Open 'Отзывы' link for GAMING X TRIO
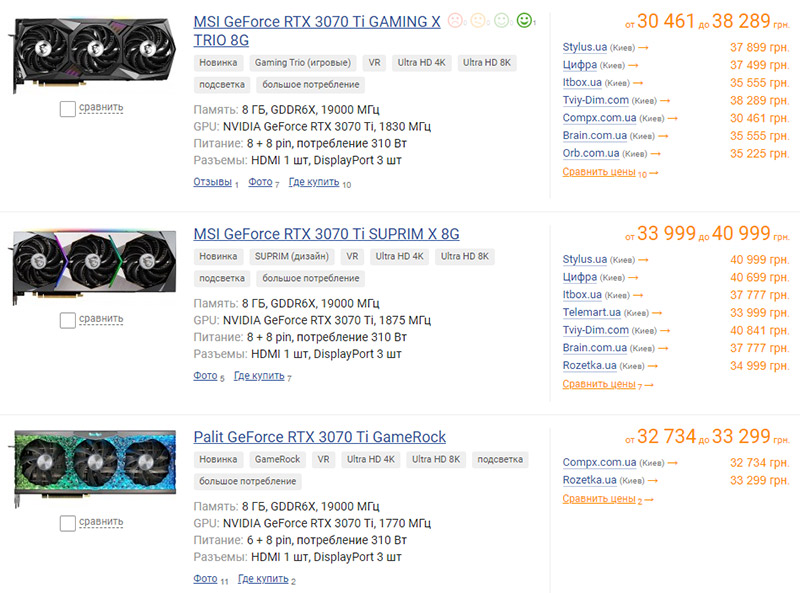 213,182
